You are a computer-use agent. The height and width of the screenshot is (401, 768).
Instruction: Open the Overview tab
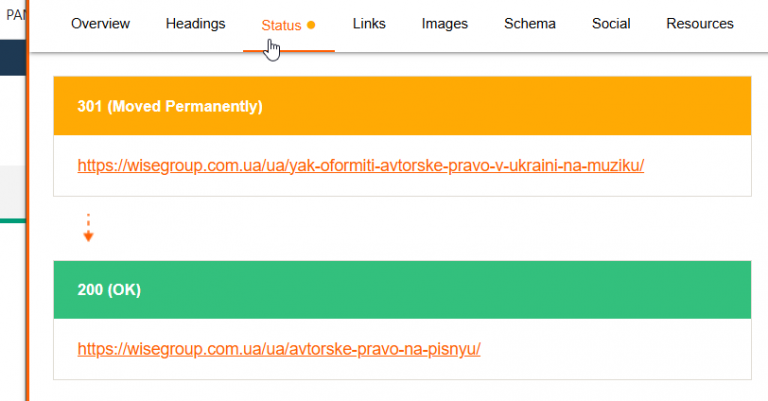click(100, 24)
